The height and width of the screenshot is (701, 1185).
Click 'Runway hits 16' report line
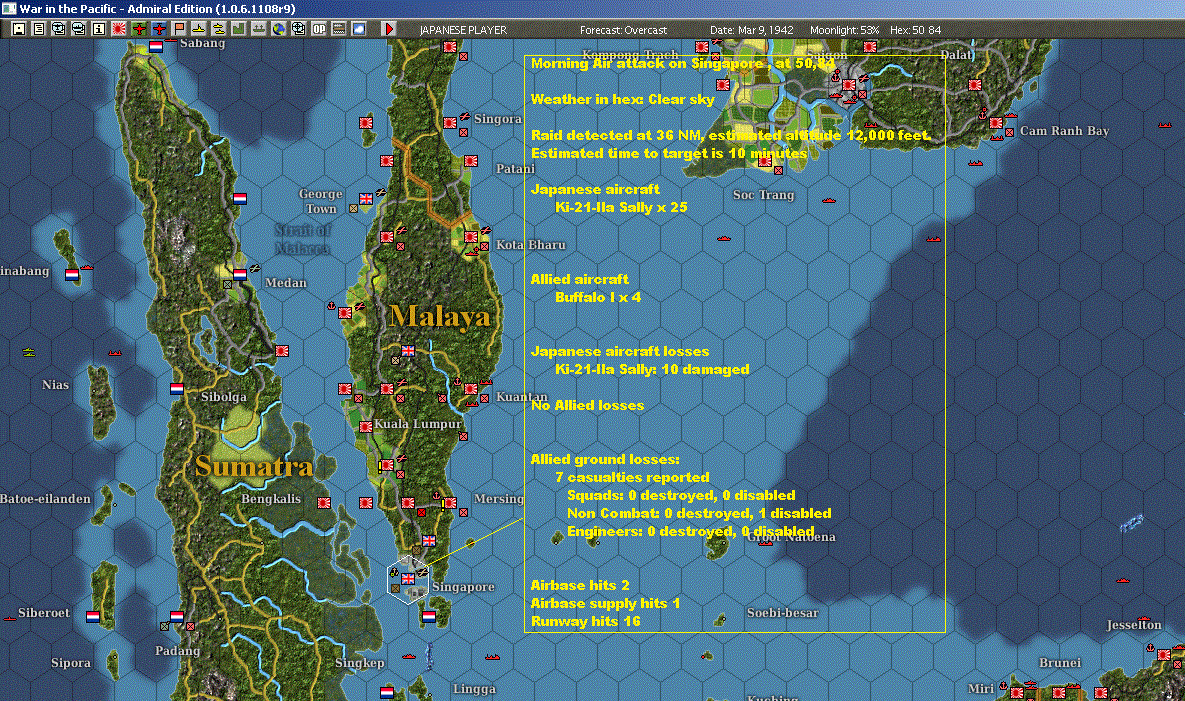tap(586, 622)
